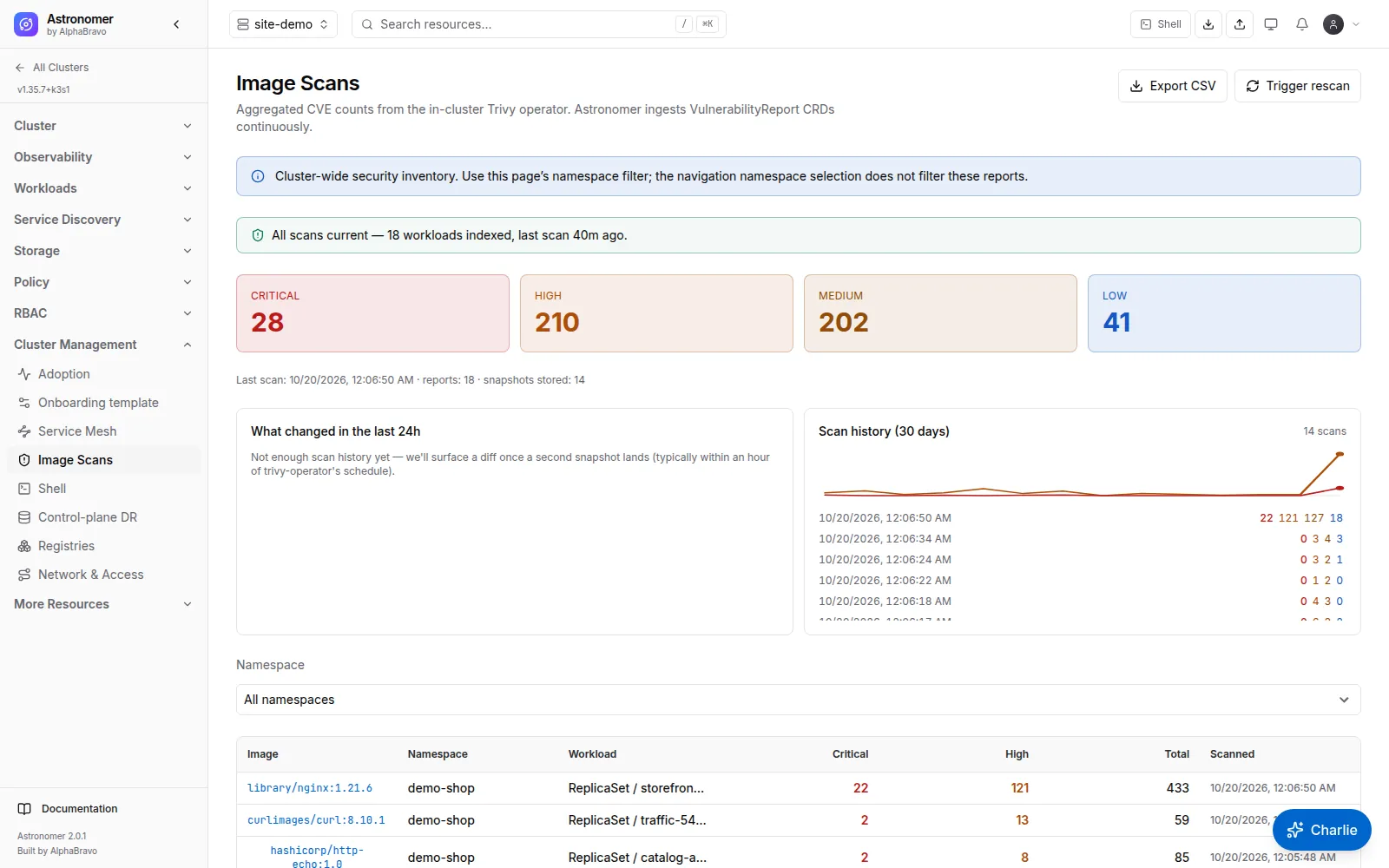Expand the Workloads sidebar section
This screenshot has width=1389, height=868.
103,188
